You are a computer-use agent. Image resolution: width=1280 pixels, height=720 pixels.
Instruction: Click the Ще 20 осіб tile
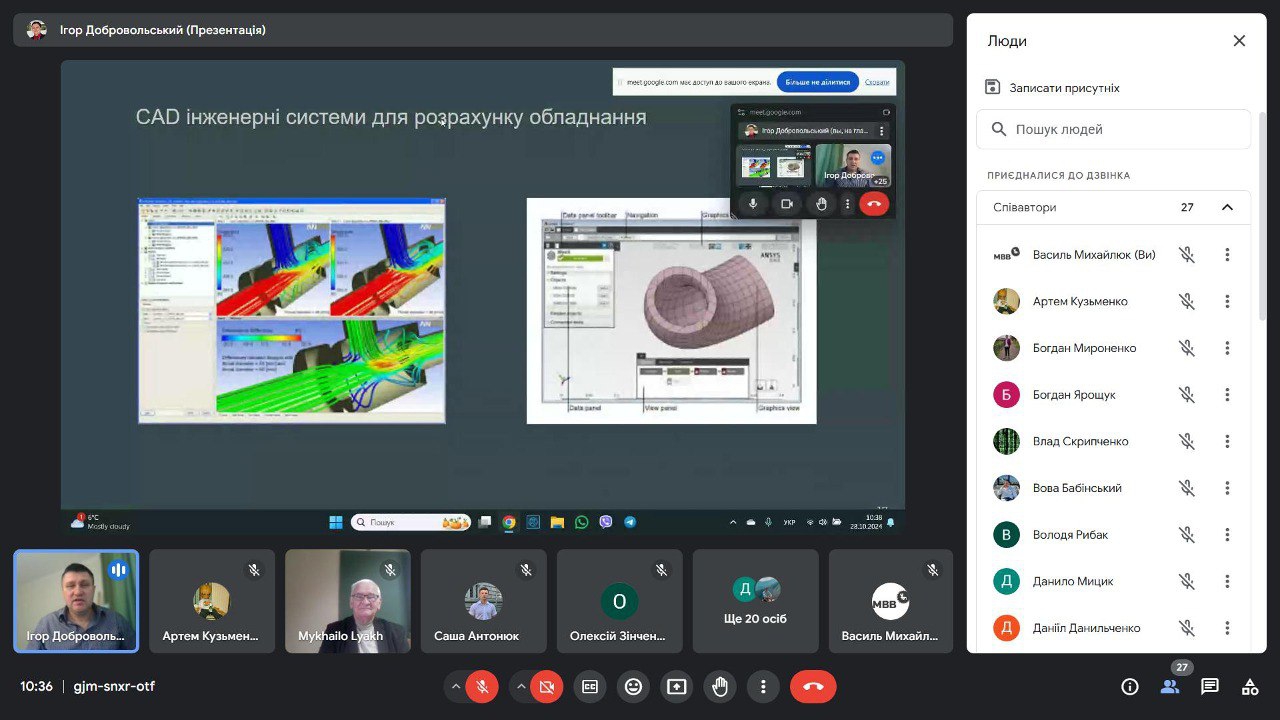coord(755,601)
